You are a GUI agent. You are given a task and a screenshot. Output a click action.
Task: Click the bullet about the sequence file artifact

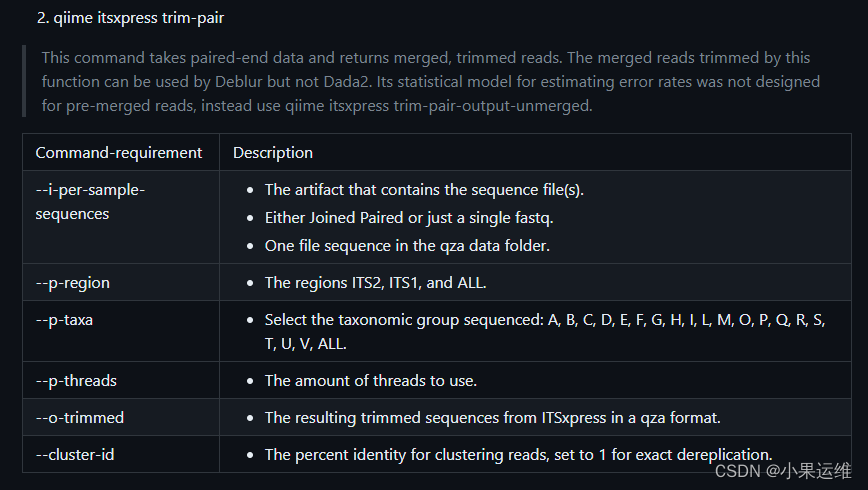click(x=424, y=190)
